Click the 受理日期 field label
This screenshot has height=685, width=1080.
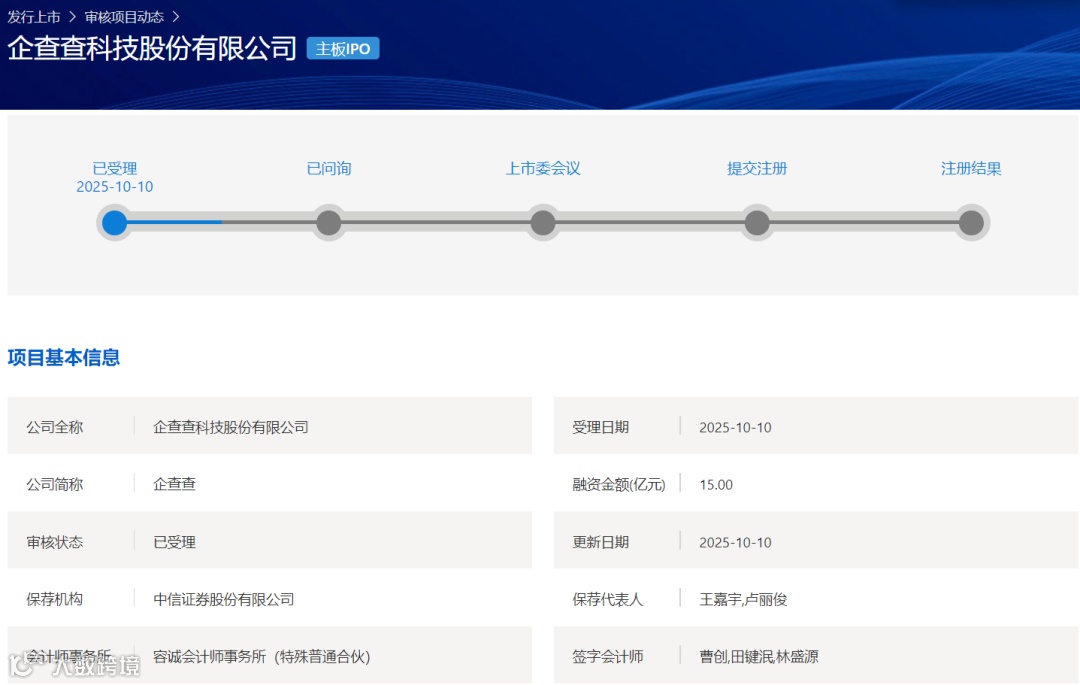tap(601, 427)
